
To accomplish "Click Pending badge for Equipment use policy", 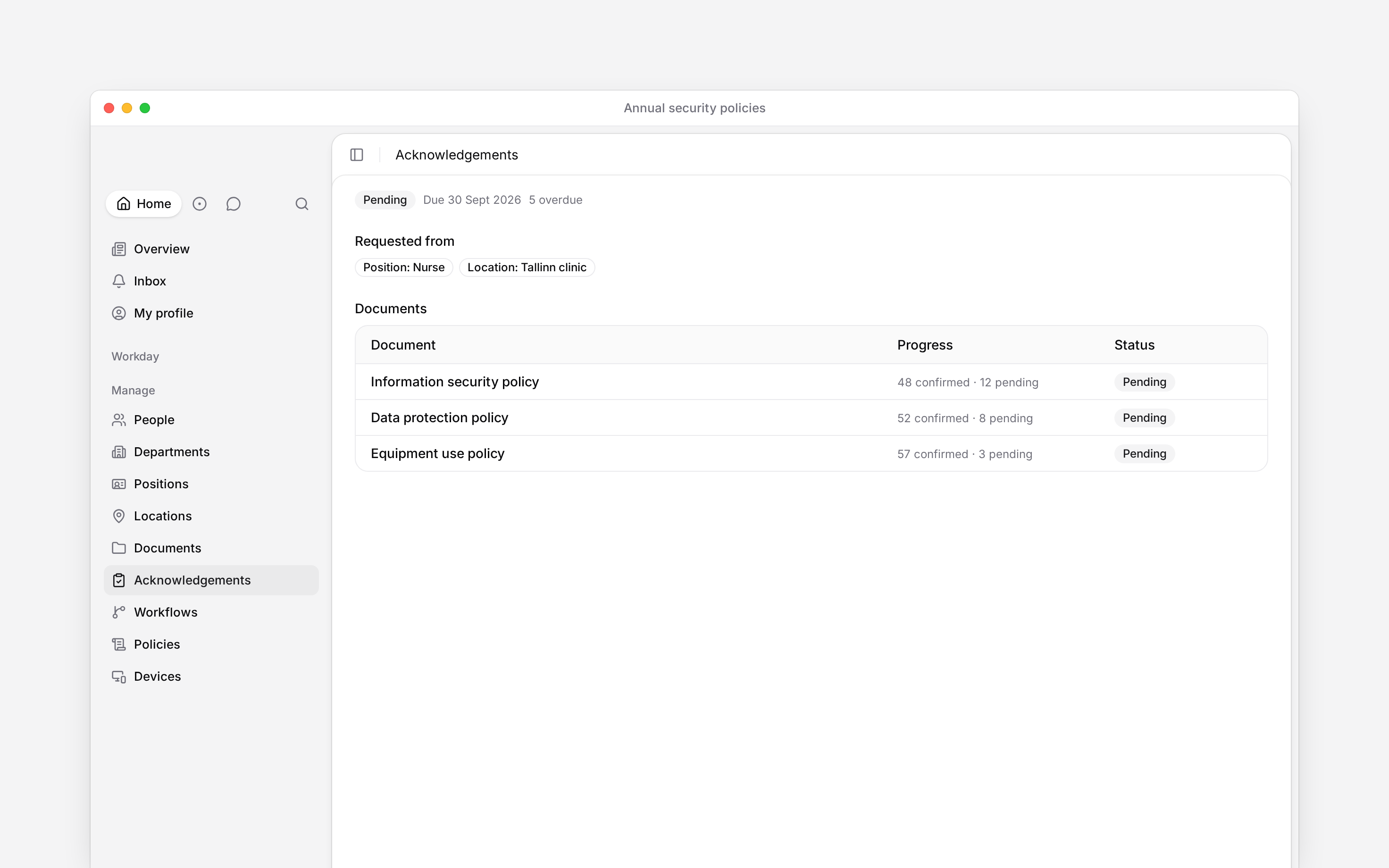I will pos(1145,453).
